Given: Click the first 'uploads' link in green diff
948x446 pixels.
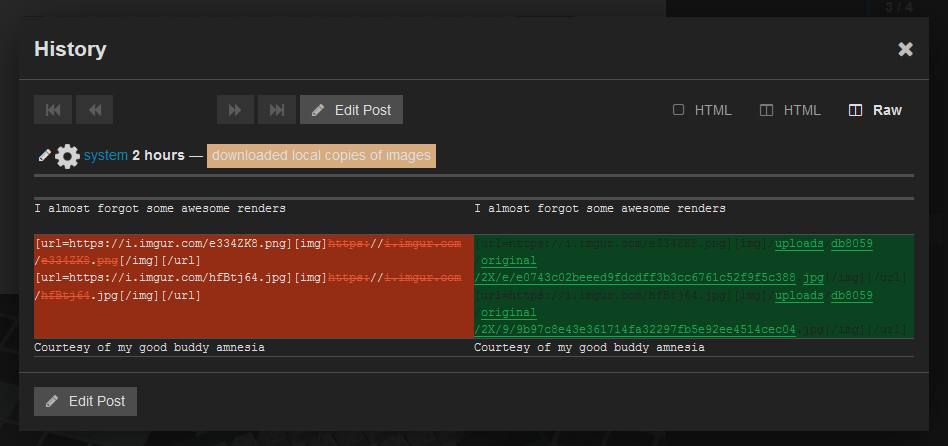Looking at the screenshot, I should [800, 244].
